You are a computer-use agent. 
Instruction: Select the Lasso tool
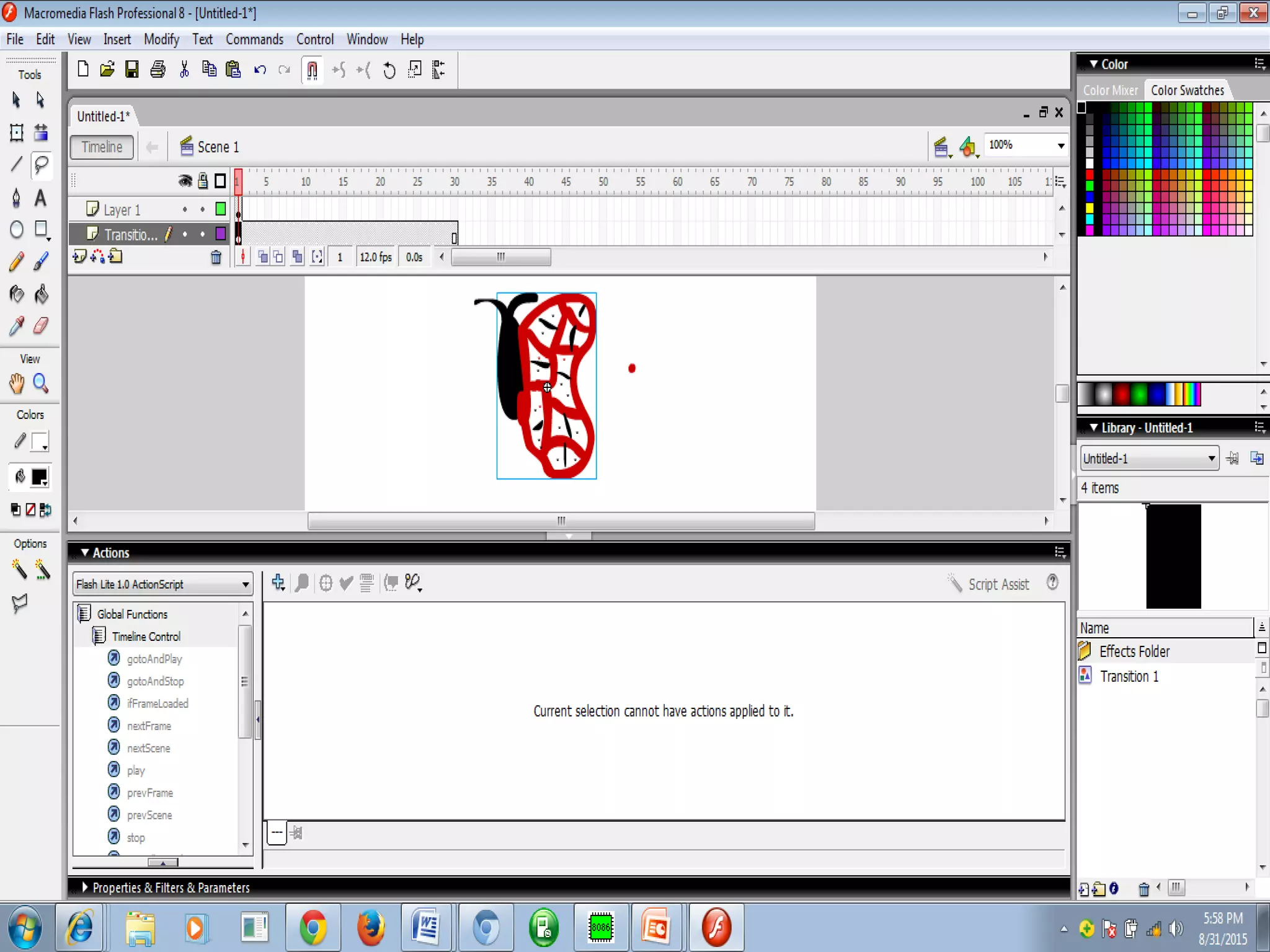point(41,165)
